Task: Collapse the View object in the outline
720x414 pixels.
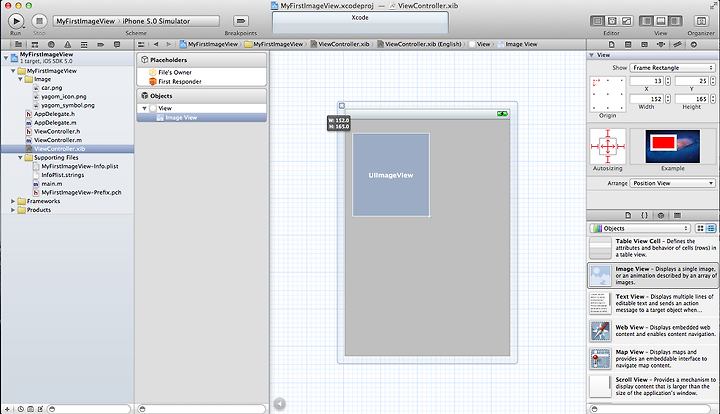Action: coord(144,108)
